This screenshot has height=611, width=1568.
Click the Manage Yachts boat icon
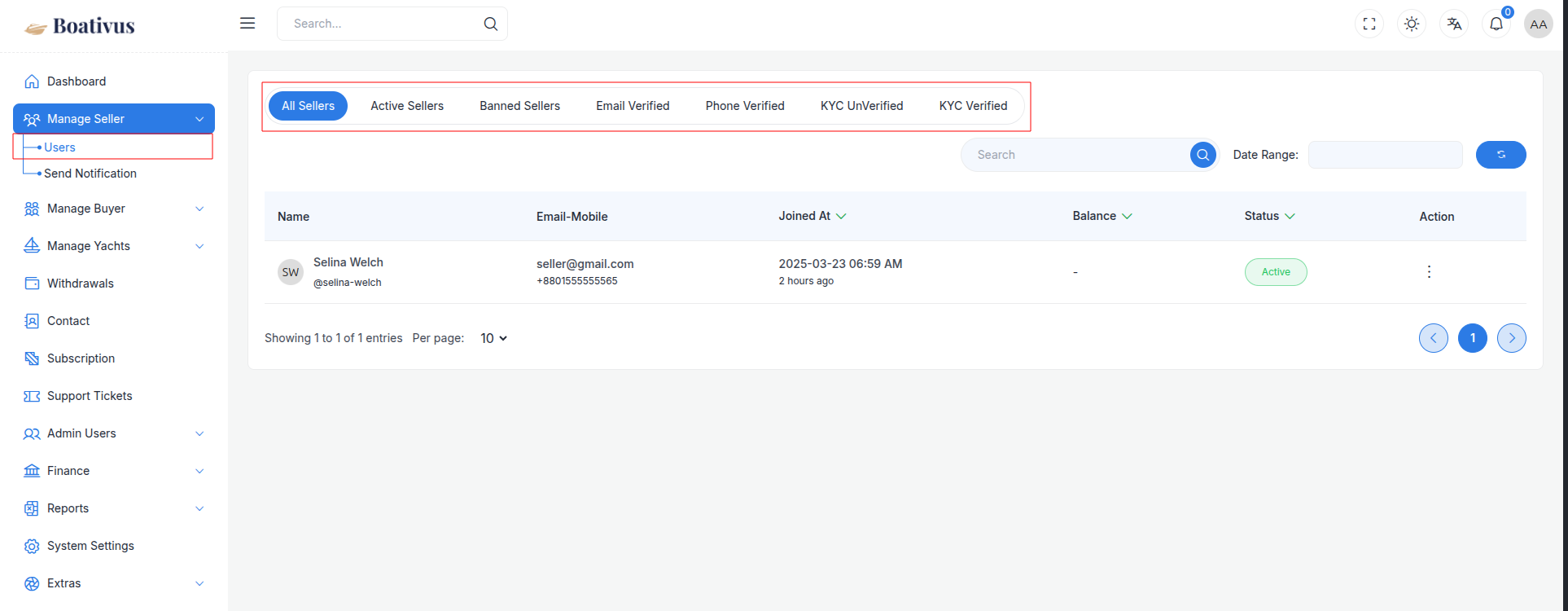click(32, 246)
